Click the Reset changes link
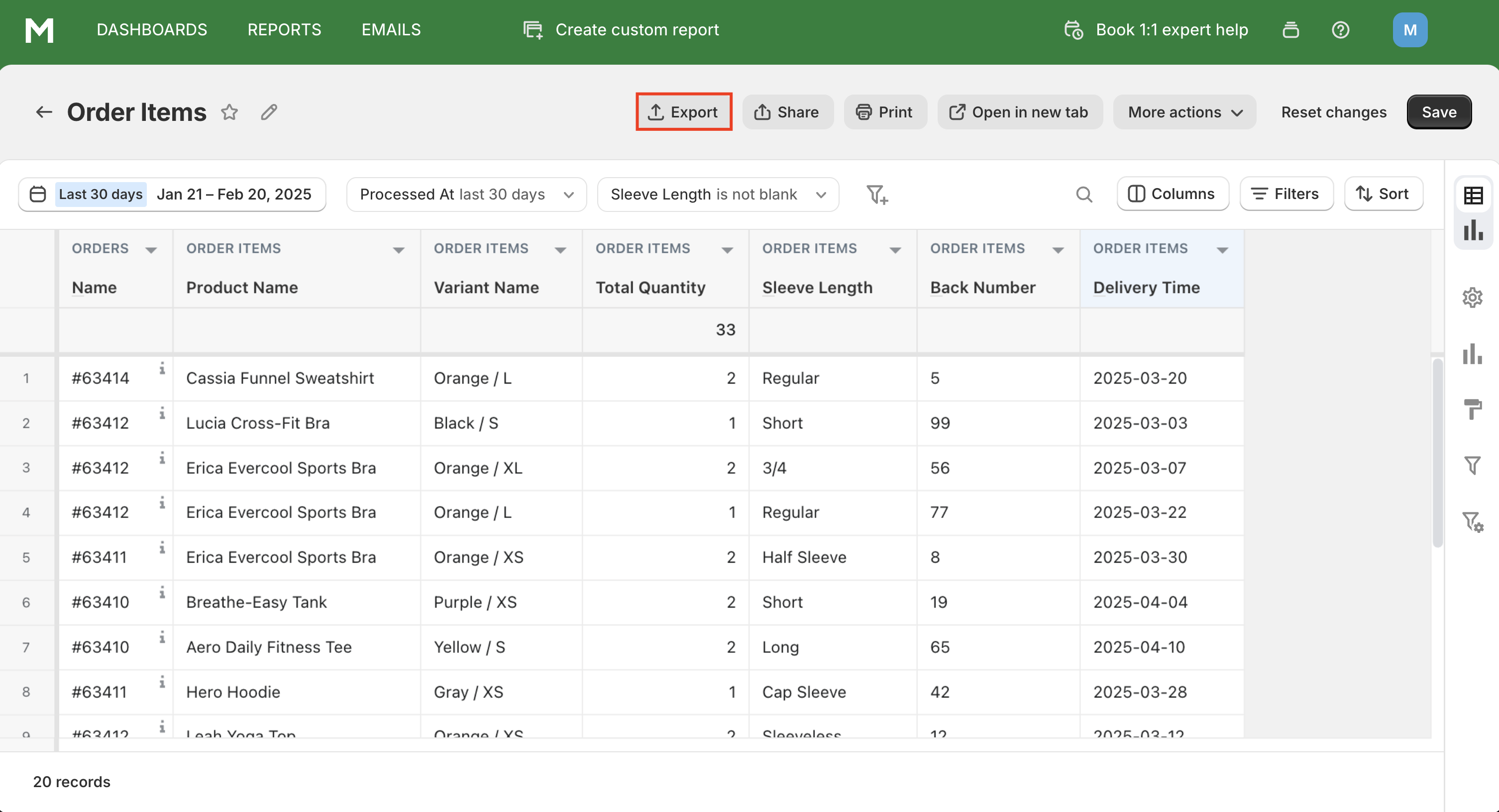This screenshot has height=812, width=1499. (x=1333, y=111)
